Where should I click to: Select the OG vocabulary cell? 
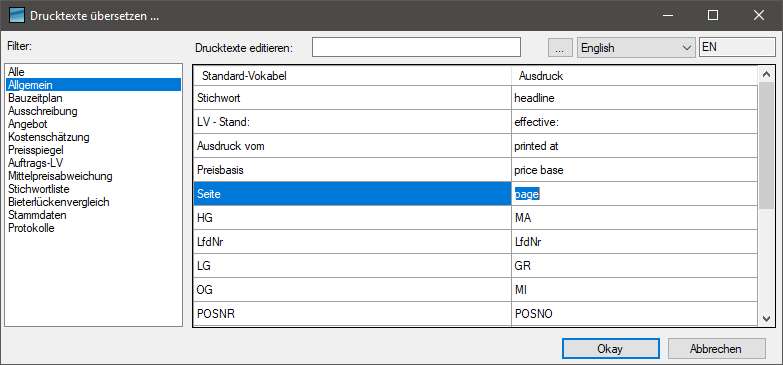[x=353, y=290]
